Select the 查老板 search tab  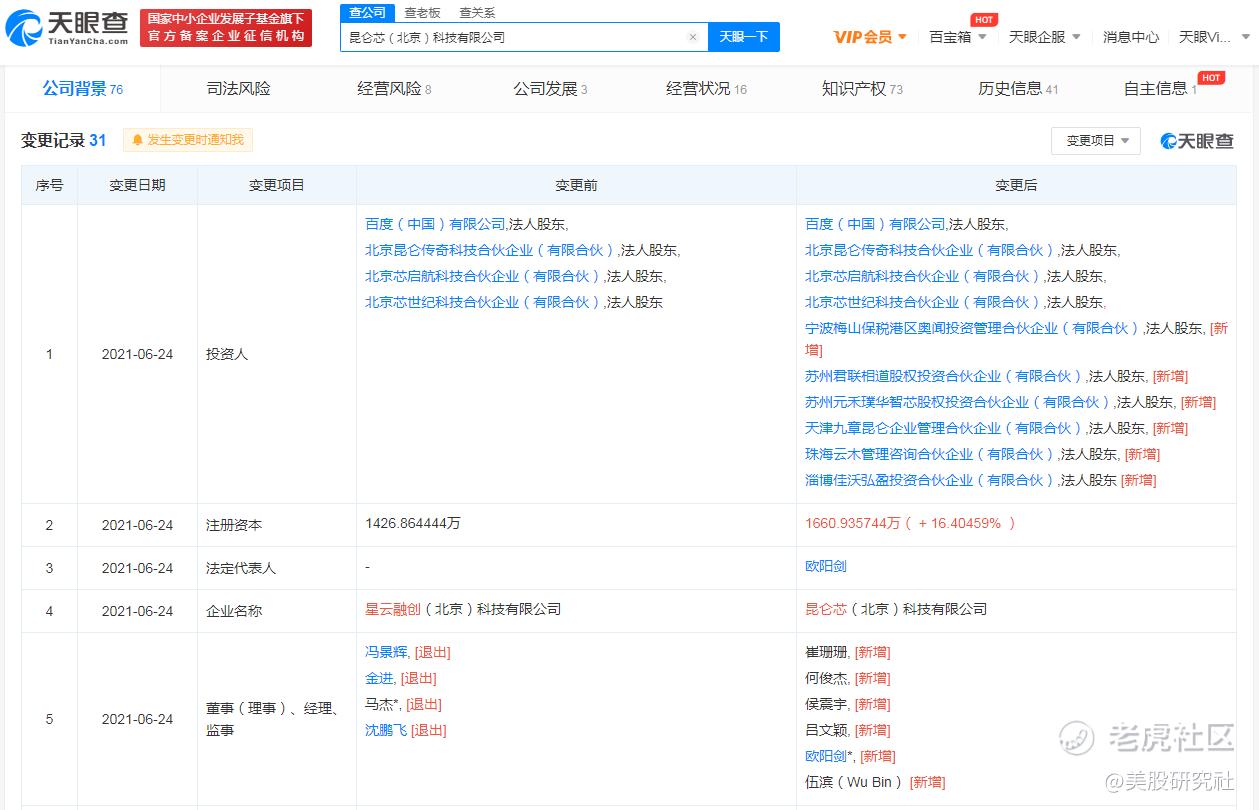(x=422, y=13)
